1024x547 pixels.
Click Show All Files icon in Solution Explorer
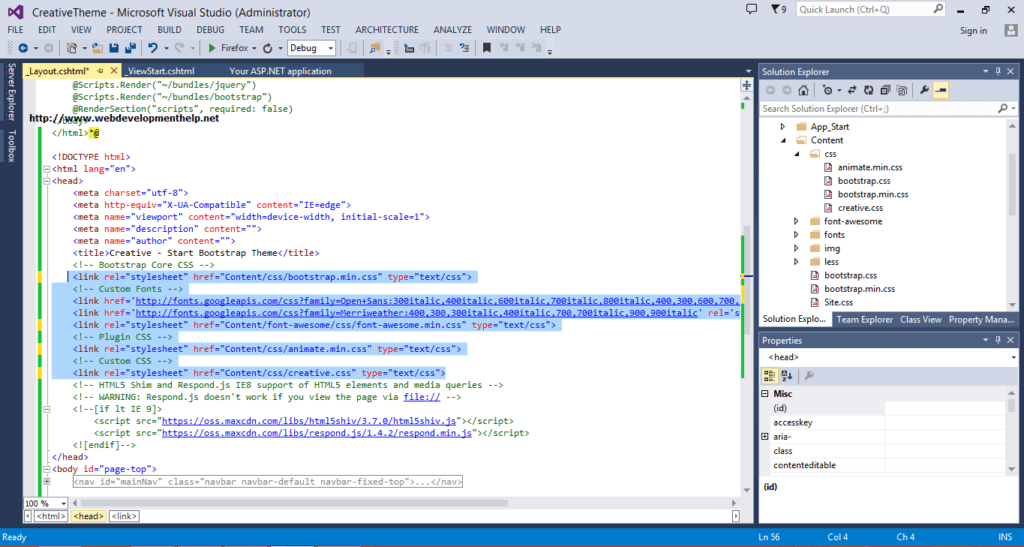pyautogui.click(x=902, y=90)
